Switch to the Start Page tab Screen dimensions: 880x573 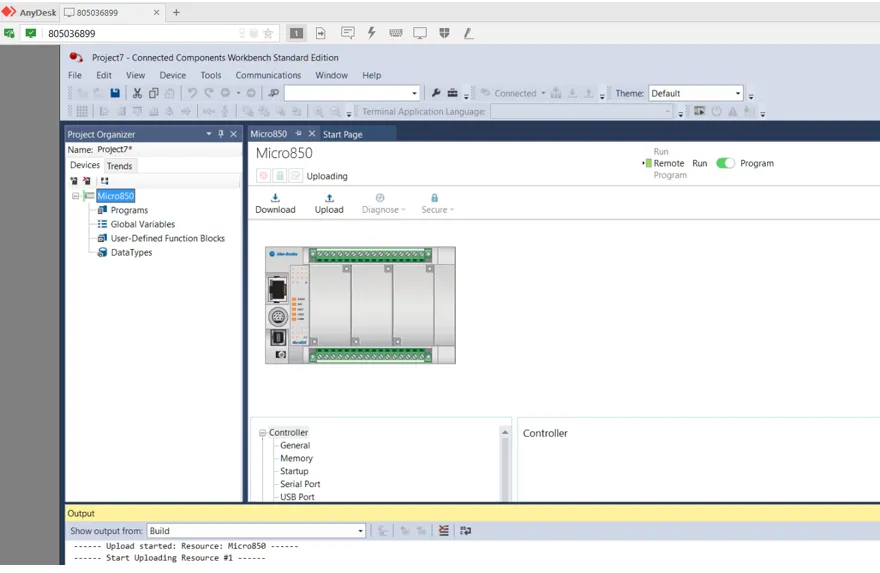[x=342, y=134]
